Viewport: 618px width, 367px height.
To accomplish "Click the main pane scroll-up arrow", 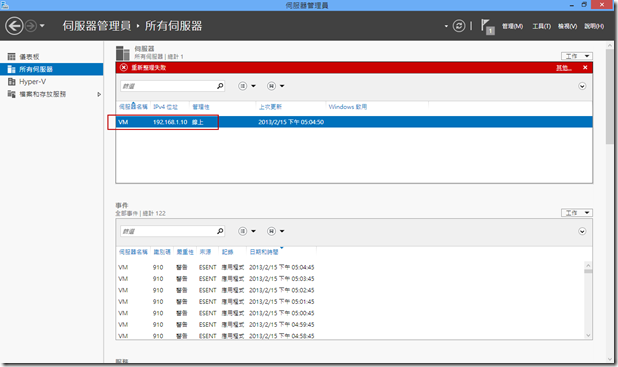I will [x=610, y=45].
